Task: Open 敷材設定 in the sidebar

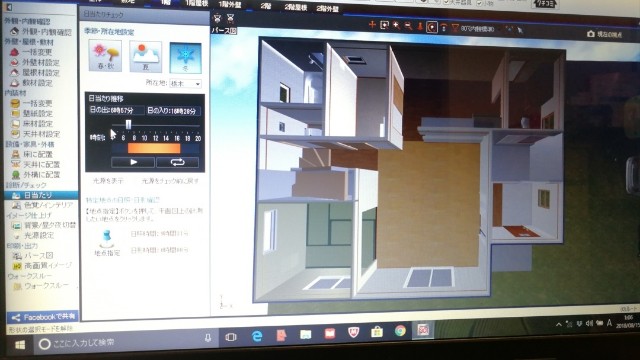Action: (x=32, y=83)
